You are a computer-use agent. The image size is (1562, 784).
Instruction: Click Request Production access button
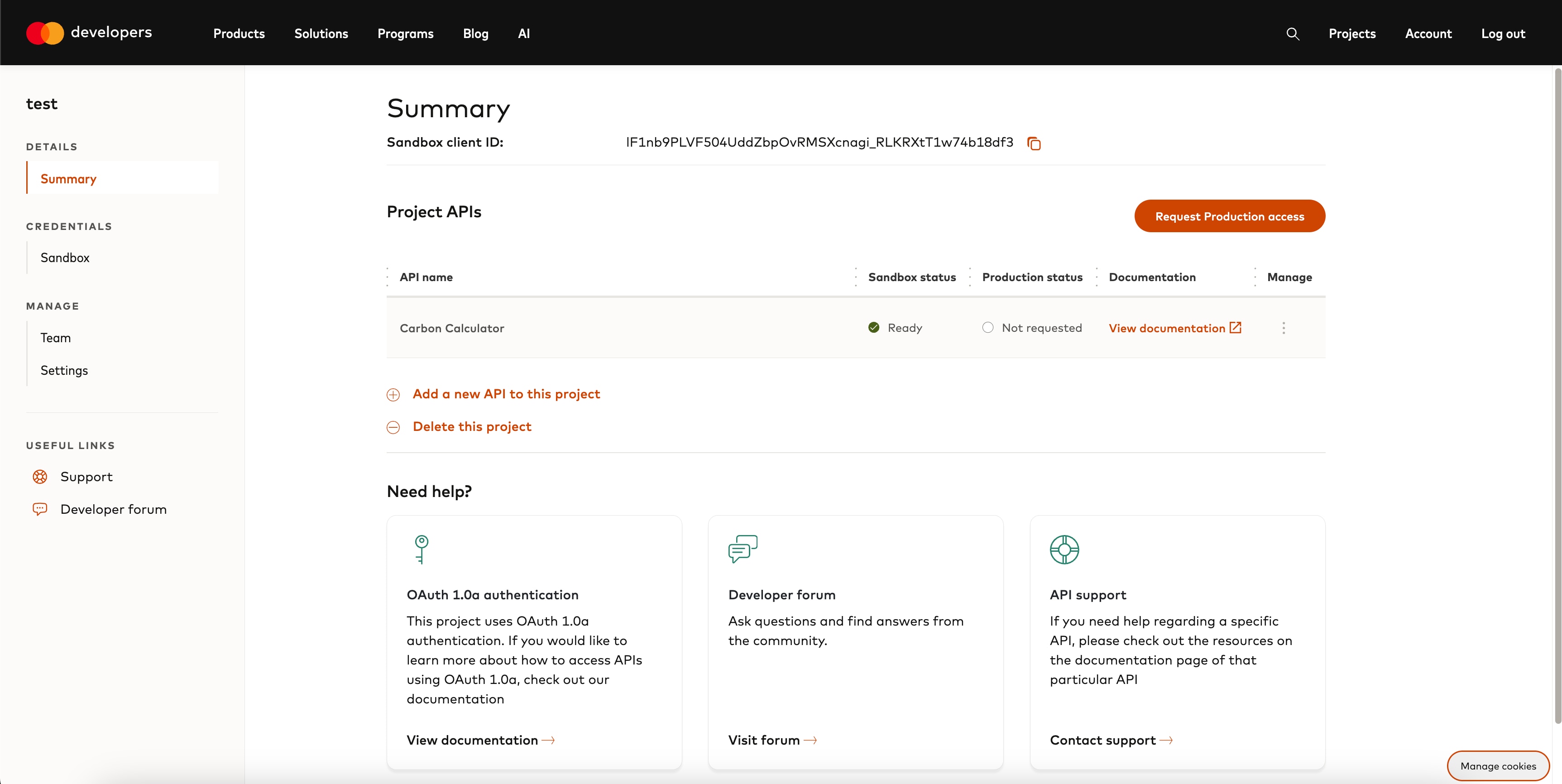[x=1229, y=216]
